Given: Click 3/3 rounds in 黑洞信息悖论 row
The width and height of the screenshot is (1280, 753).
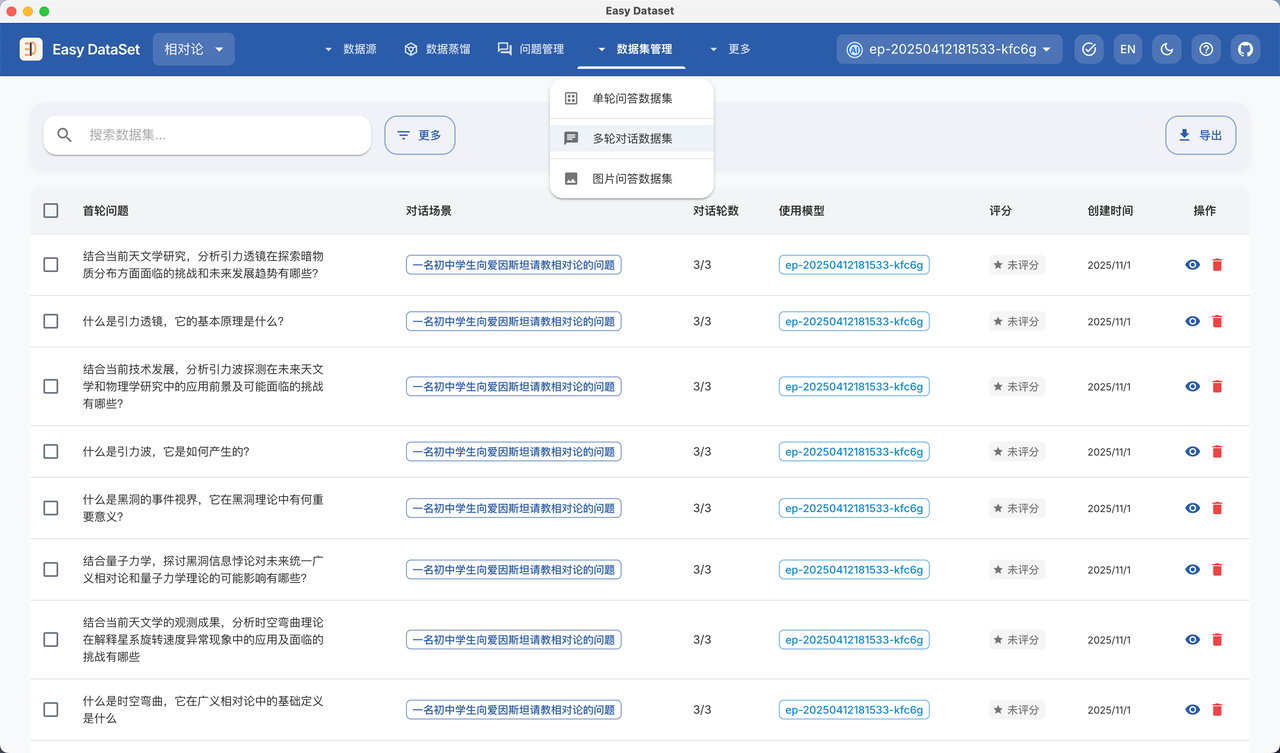Looking at the screenshot, I should 702,569.
